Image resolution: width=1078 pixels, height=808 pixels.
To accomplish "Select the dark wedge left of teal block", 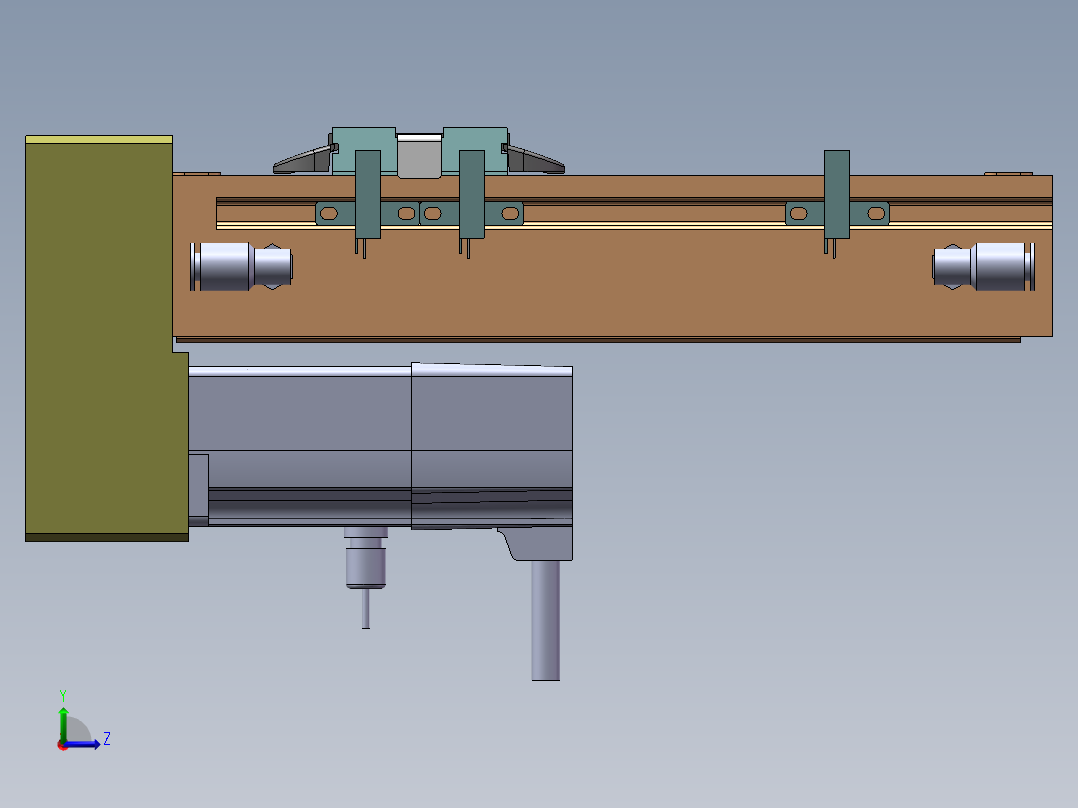I will tap(304, 160).
